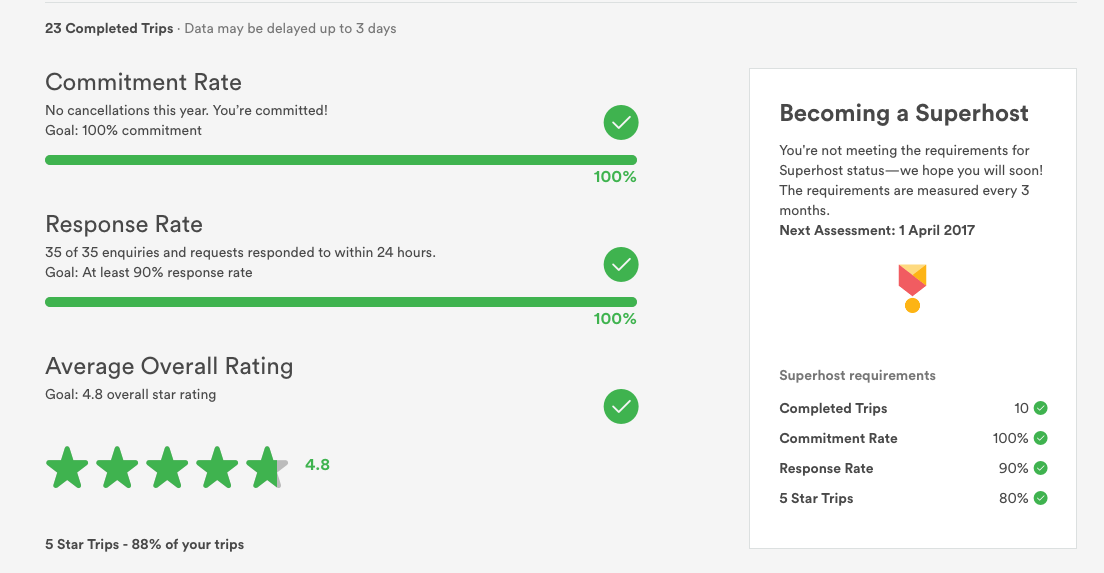Click the Commitment Rate progress bar
This screenshot has width=1104, height=573.
click(x=341, y=160)
